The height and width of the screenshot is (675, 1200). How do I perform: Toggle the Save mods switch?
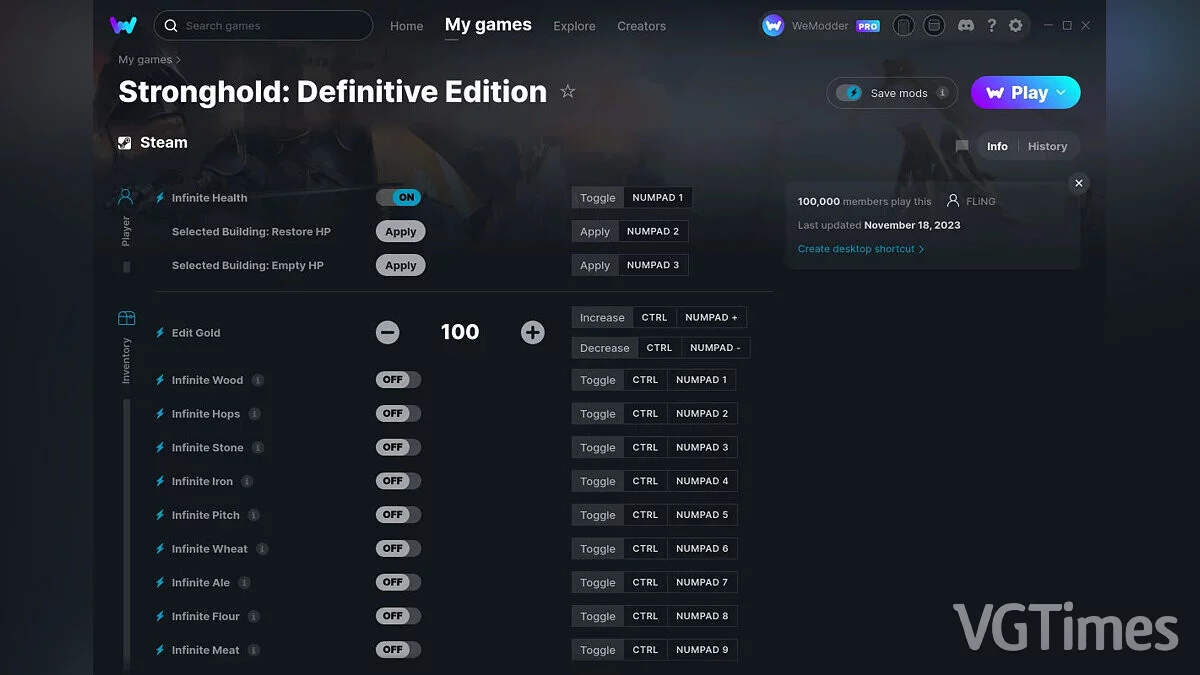click(849, 93)
